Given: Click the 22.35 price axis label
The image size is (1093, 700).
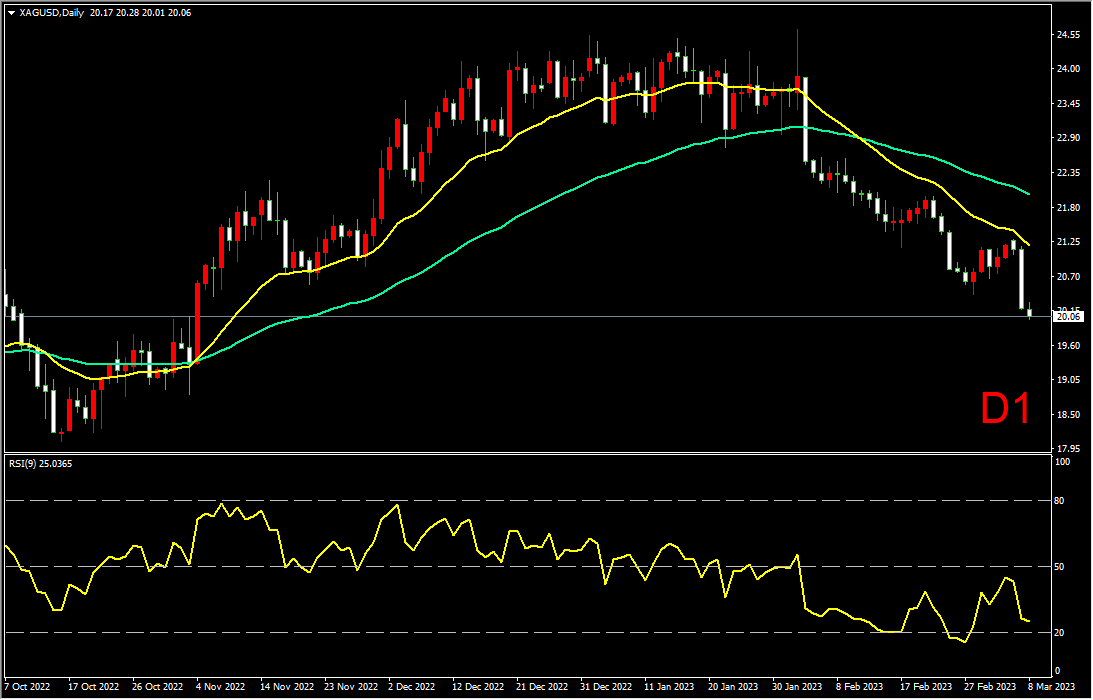Looking at the screenshot, I should (x=1068, y=173).
